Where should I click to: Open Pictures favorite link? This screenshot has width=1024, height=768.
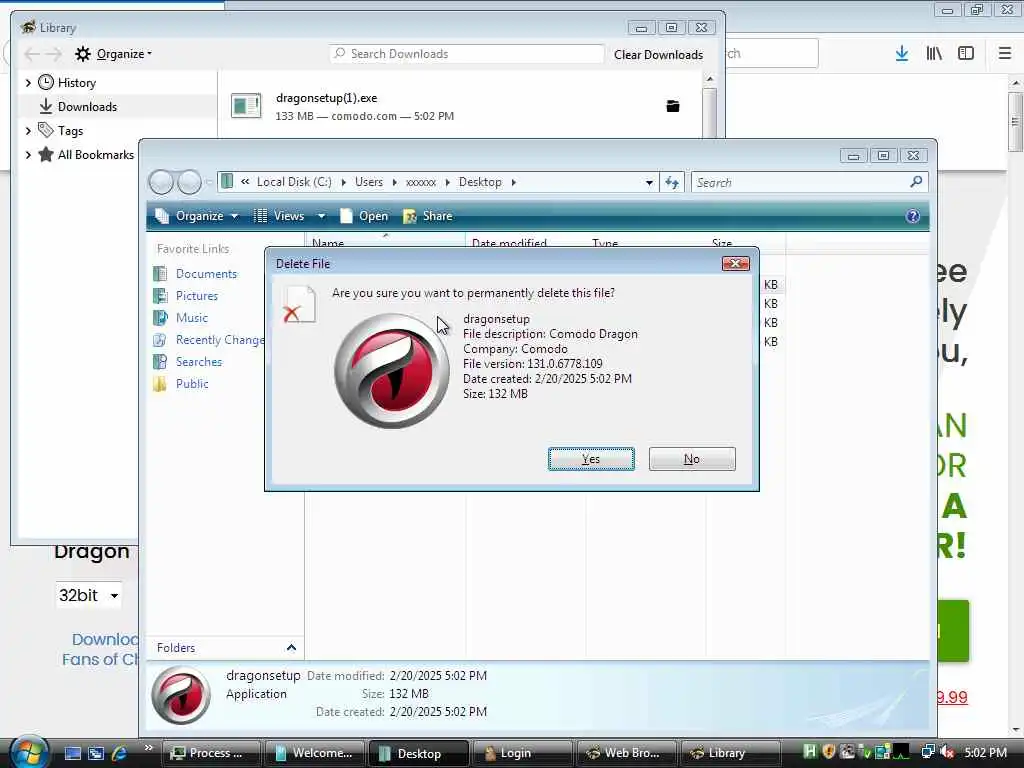coord(197,296)
